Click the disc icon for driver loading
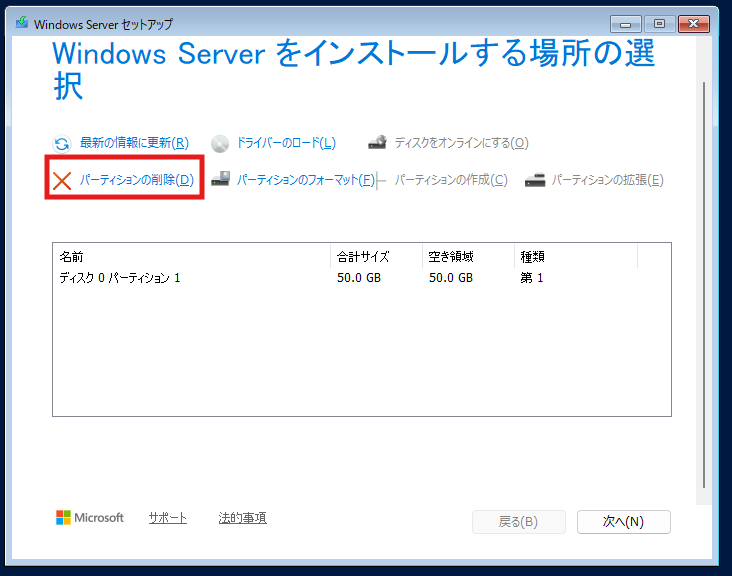Image resolution: width=732 pixels, height=576 pixels. pos(220,144)
